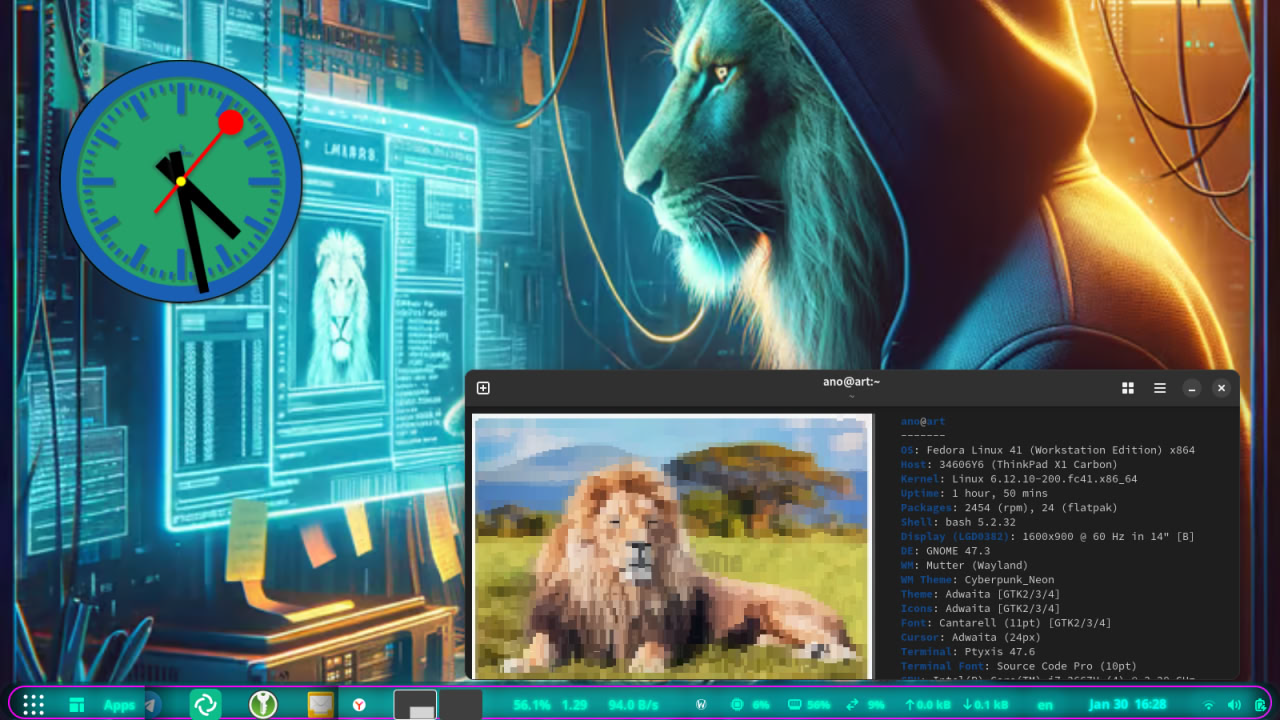Click the 94.0 B/s network rate
Image resolution: width=1280 pixels, height=720 pixels.
[633, 705]
